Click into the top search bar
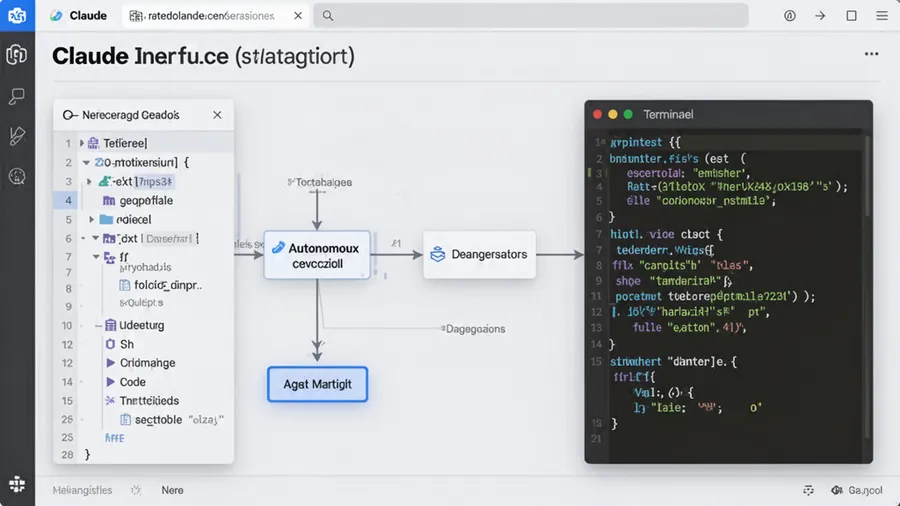Viewport: 900px width, 506px height. [x=530, y=15]
